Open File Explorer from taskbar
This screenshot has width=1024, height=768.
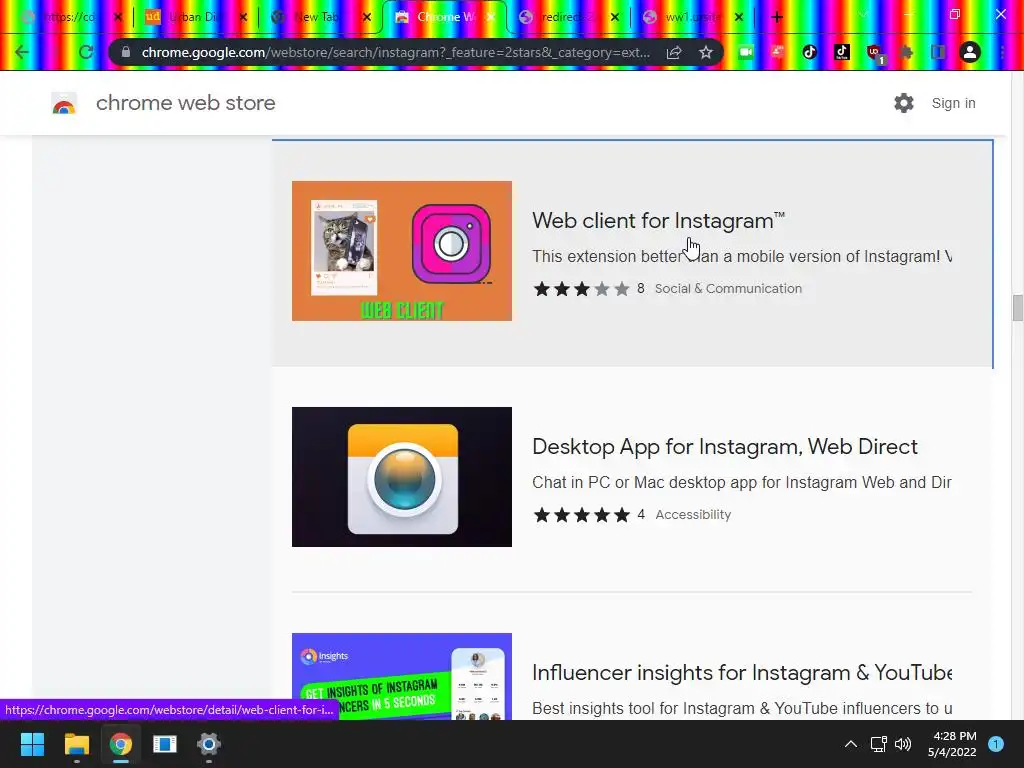tap(76, 744)
